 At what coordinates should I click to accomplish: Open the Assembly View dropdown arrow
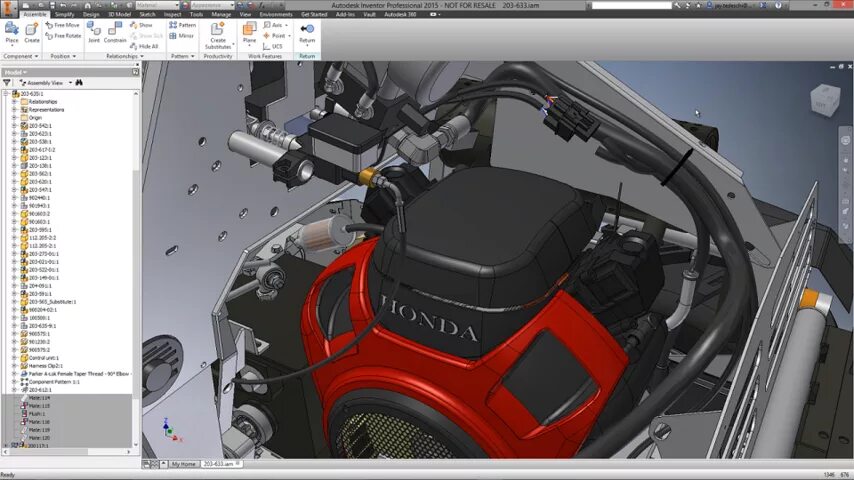coord(70,83)
